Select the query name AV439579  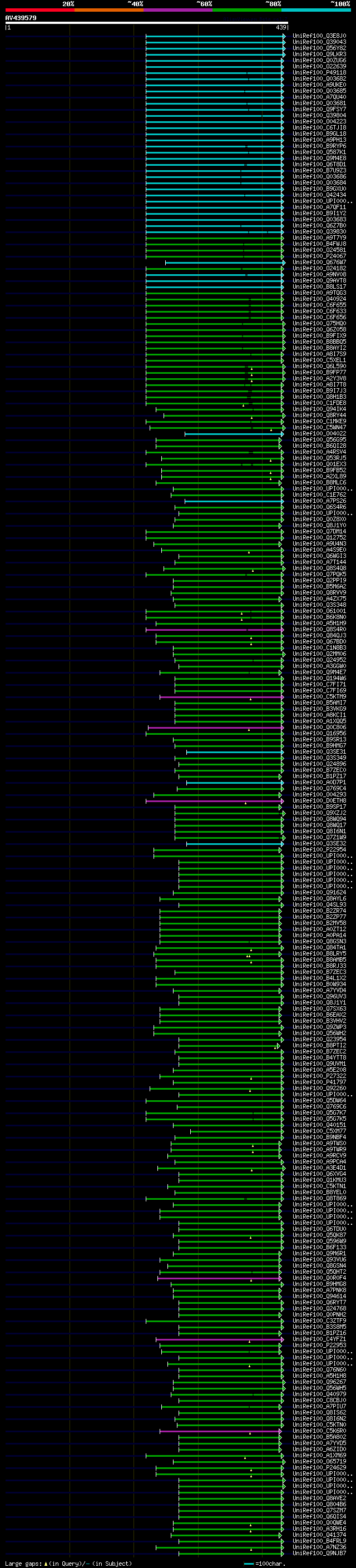pyautogui.click(x=21, y=18)
